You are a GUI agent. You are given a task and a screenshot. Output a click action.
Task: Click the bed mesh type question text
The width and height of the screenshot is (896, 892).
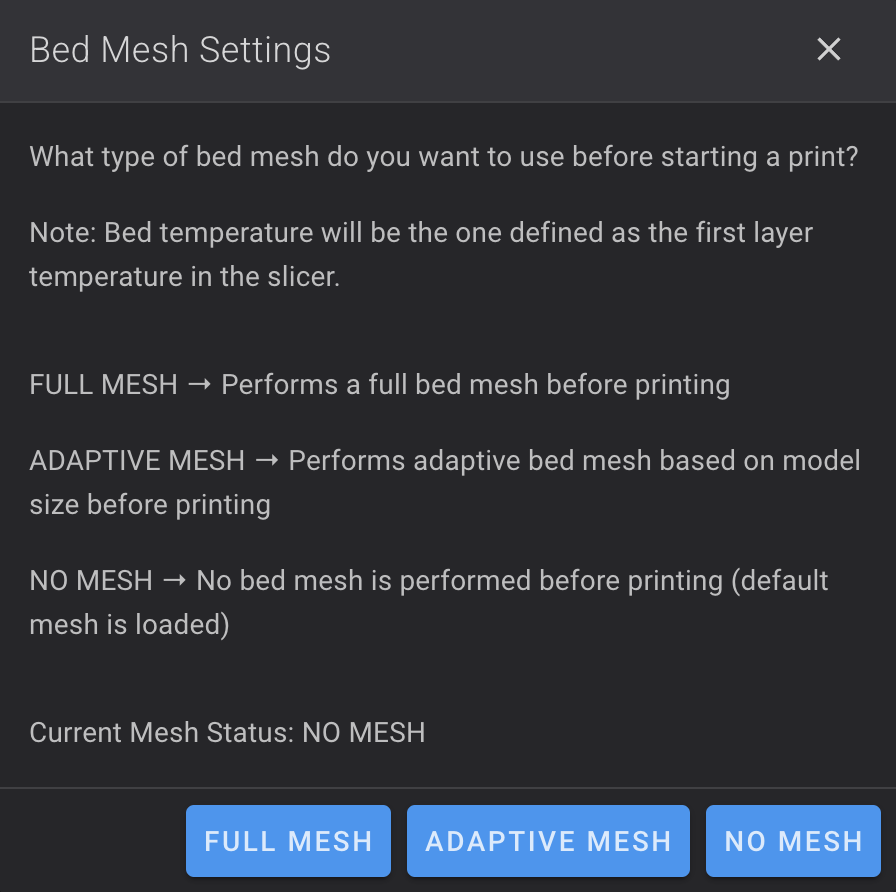click(x=444, y=157)
